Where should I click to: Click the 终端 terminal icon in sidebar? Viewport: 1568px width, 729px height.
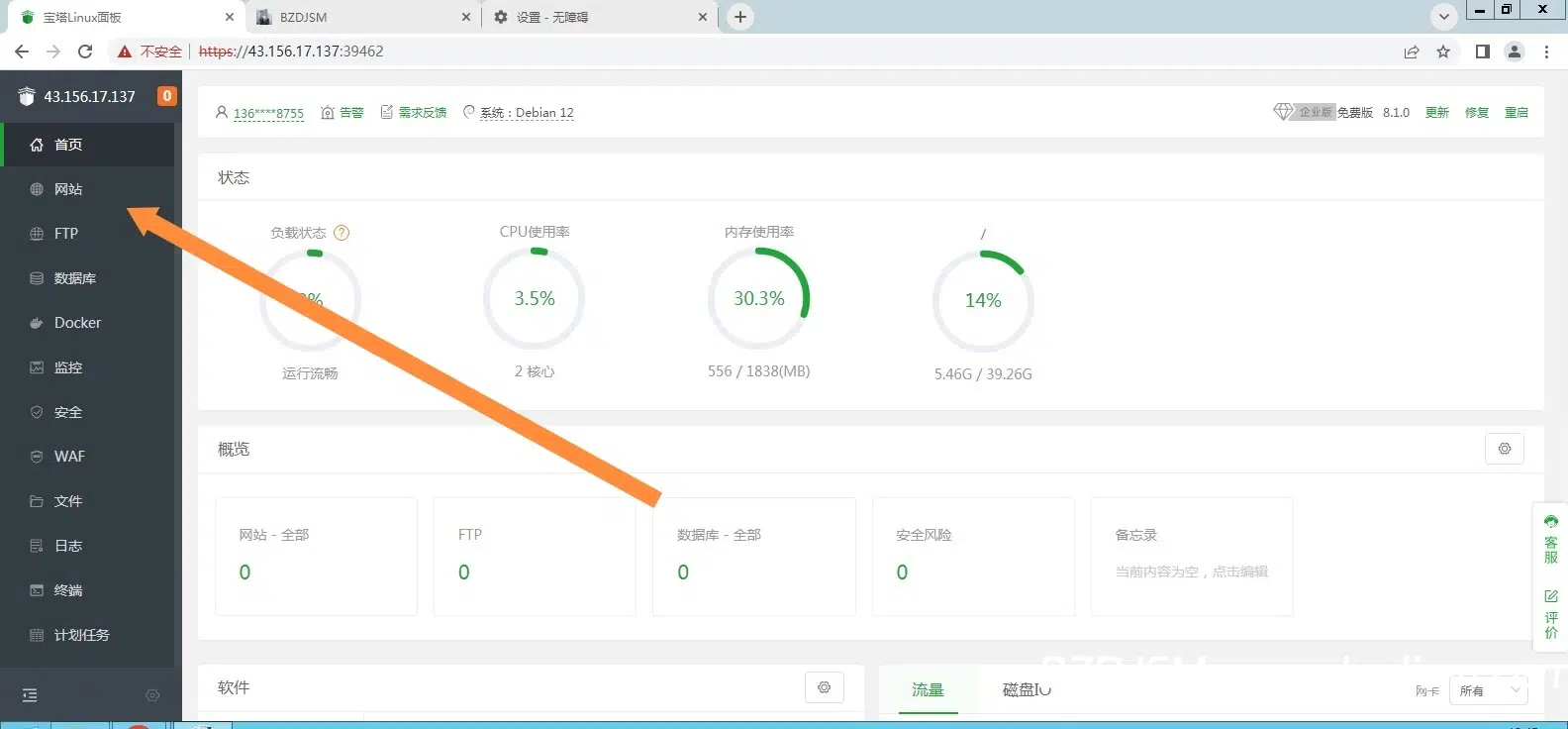pyautogui.click(x=37, y=590)
